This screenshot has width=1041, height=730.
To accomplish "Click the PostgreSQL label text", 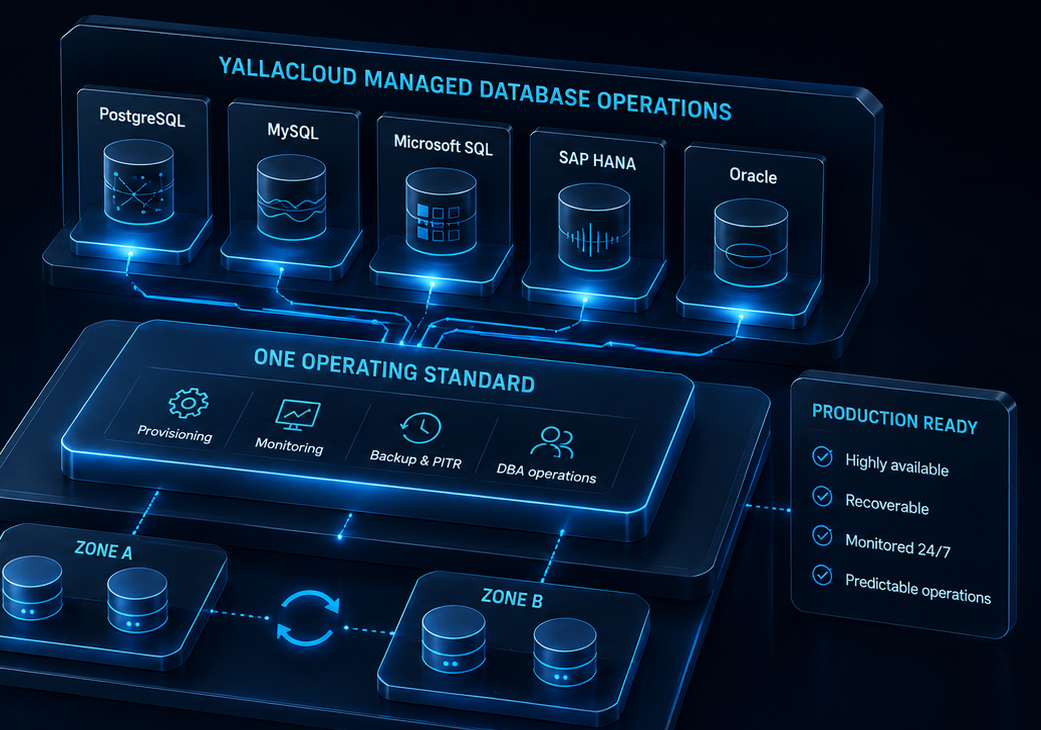I will 142,117.
